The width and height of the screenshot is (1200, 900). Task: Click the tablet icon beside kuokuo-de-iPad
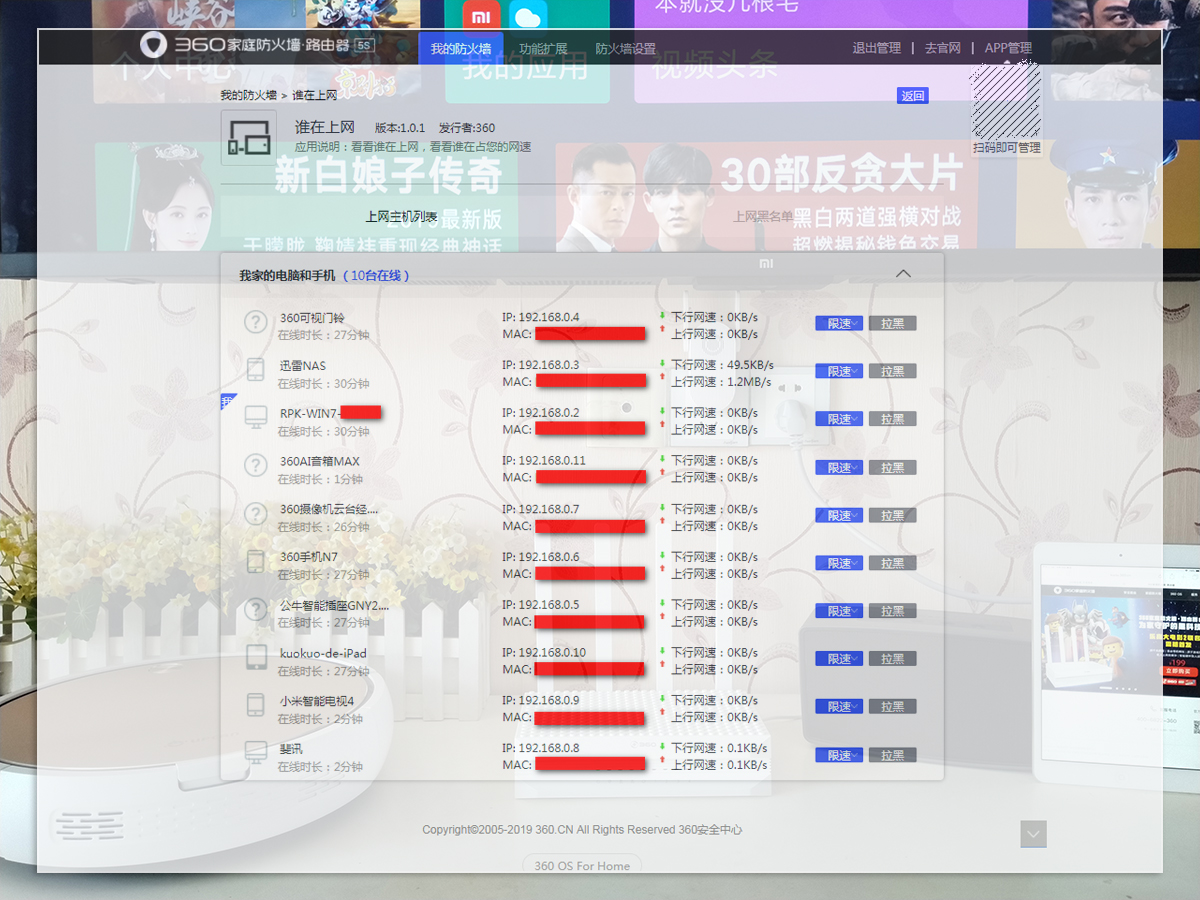pyautogui.click(x=256, y=658)
